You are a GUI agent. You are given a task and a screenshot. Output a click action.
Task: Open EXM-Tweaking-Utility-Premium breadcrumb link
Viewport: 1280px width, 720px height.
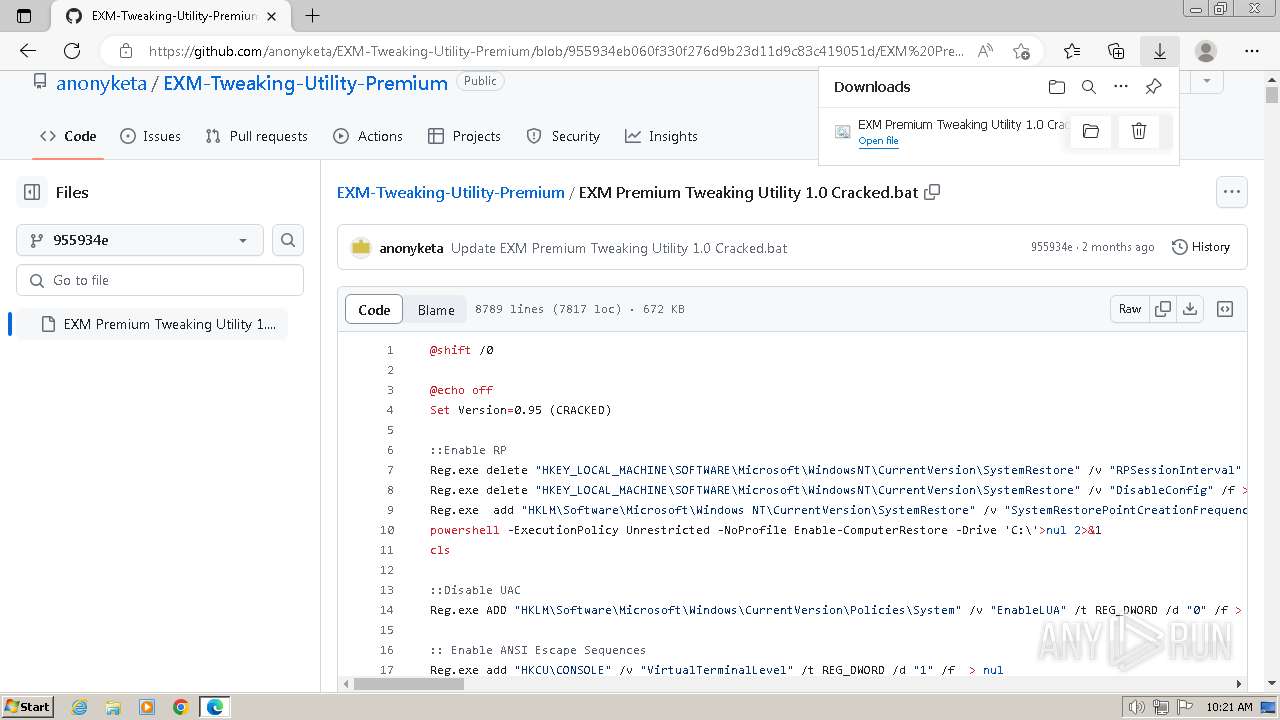coord(451,192)
